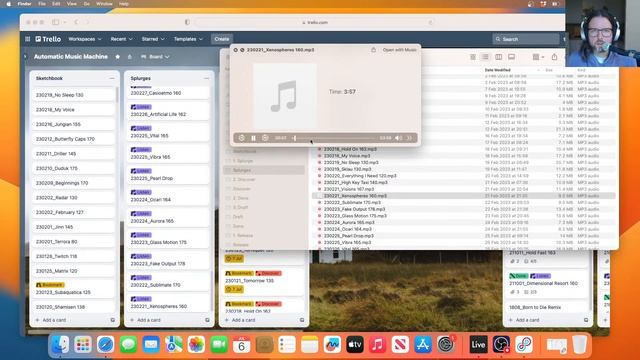Select 230221_High Key Taxi 140.mp3 file
Image resolution: width=640 pixels, height=360 pixels.
tap(356, 182)
